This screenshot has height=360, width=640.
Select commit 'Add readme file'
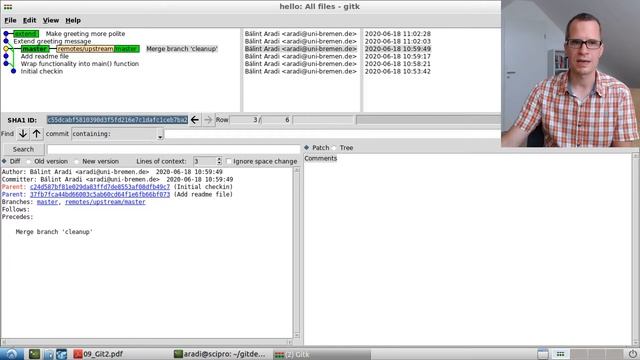[x=44, y=56]
